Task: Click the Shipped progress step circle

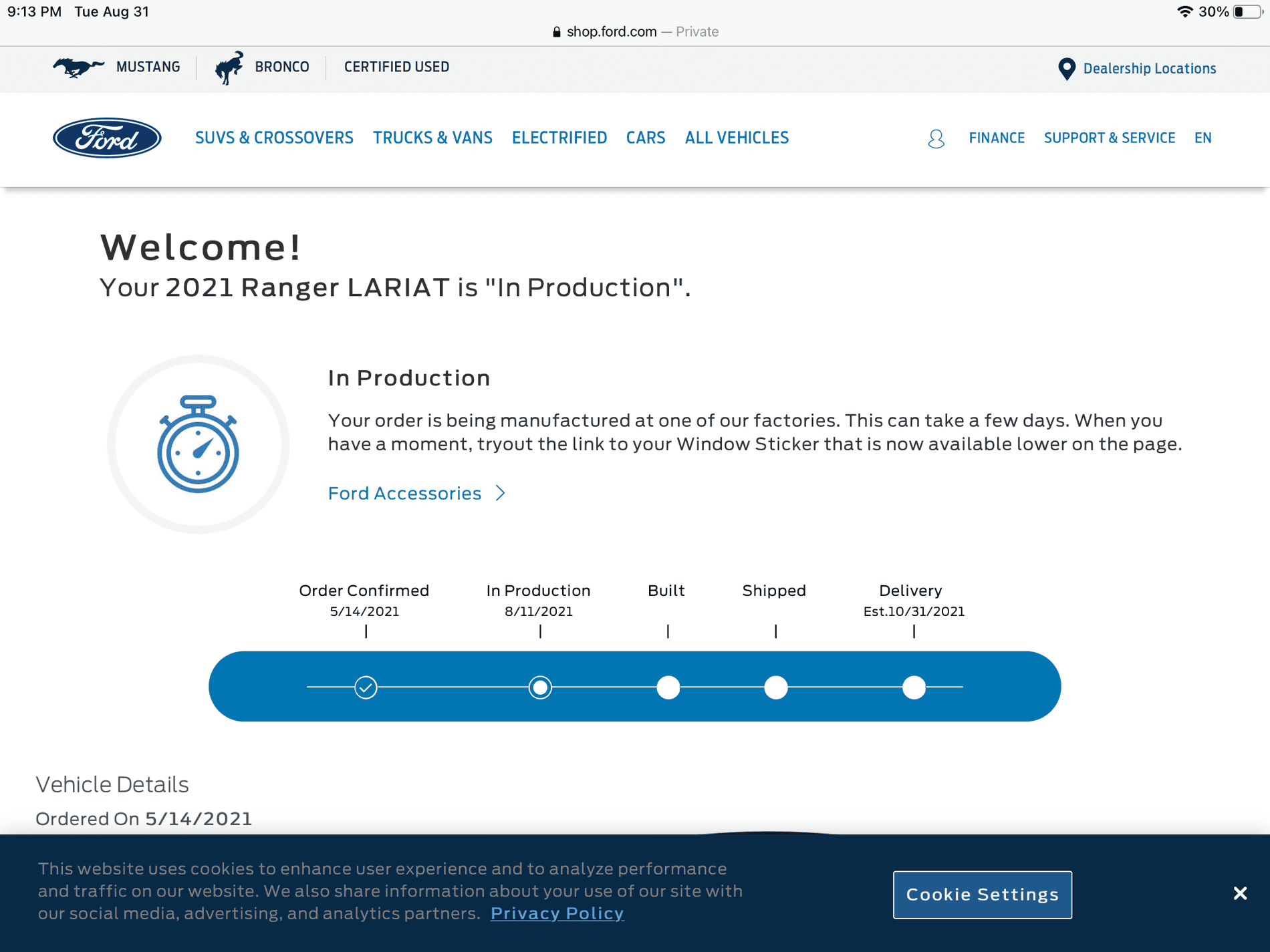Action: pos(775,687)
